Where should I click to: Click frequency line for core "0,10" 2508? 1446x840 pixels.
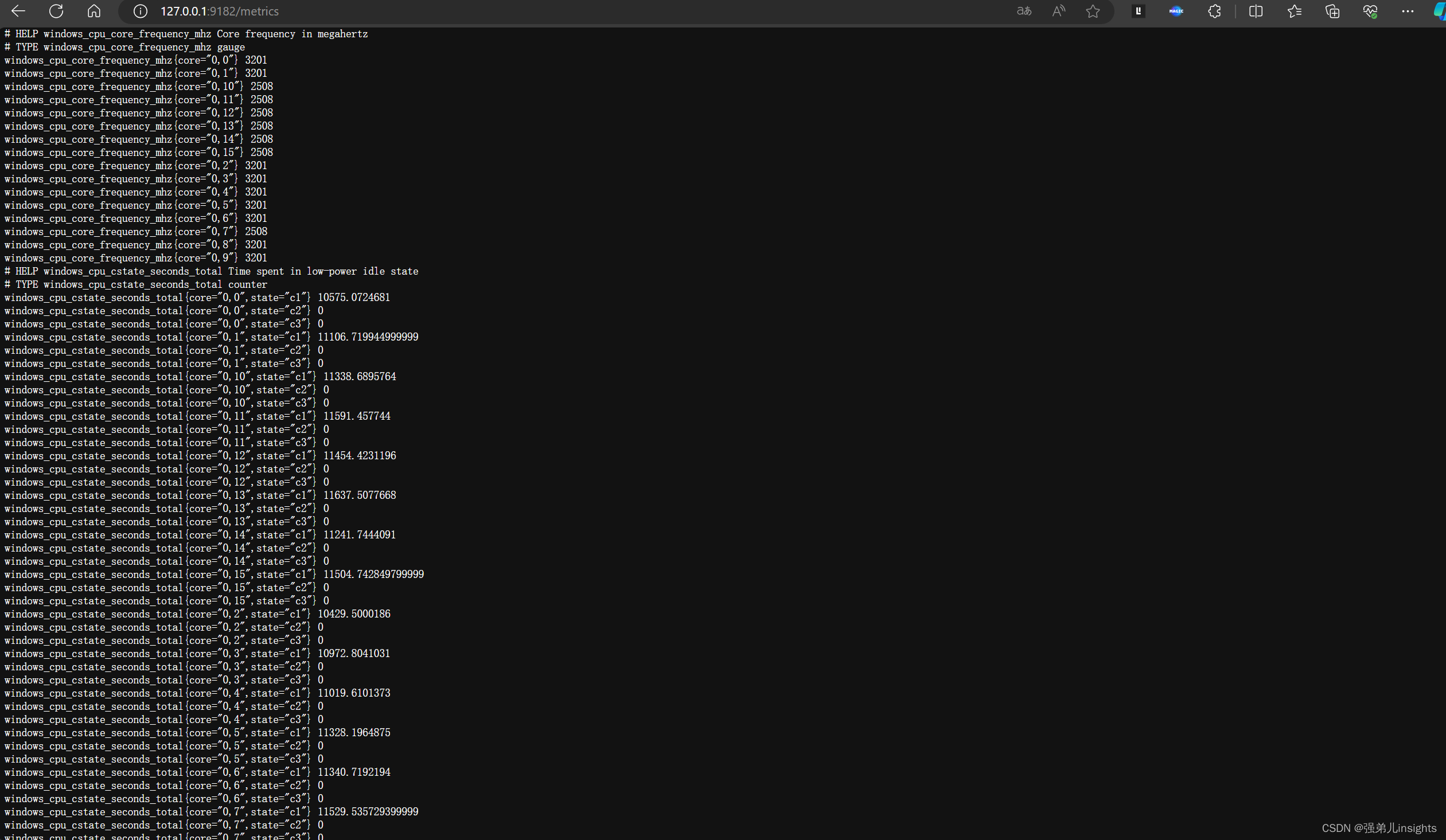(138, 87)
